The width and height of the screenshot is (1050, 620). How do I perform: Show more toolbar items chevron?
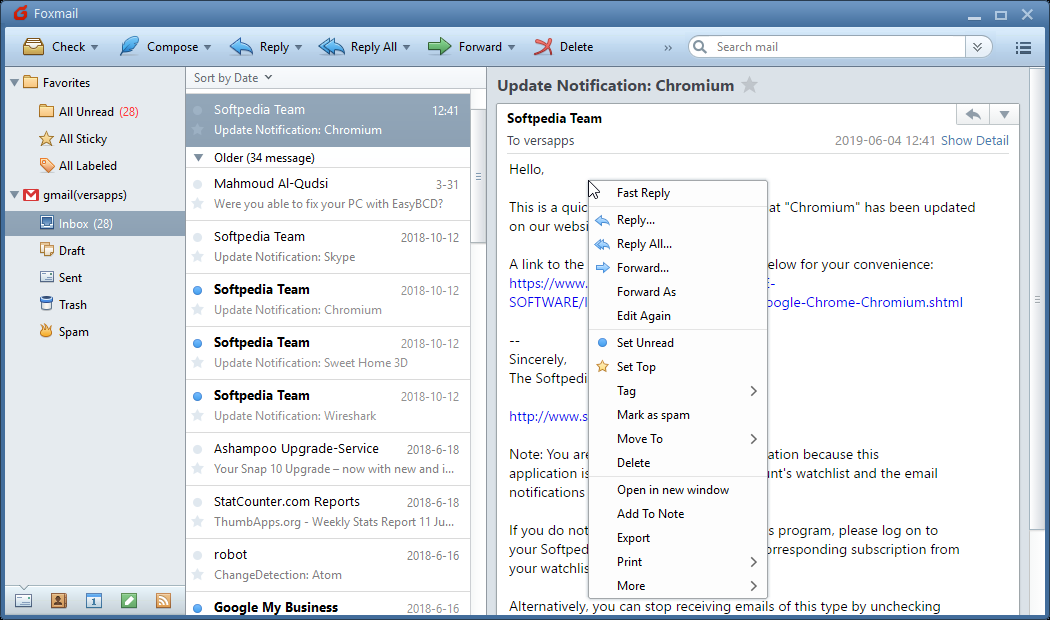pos(668,48)
